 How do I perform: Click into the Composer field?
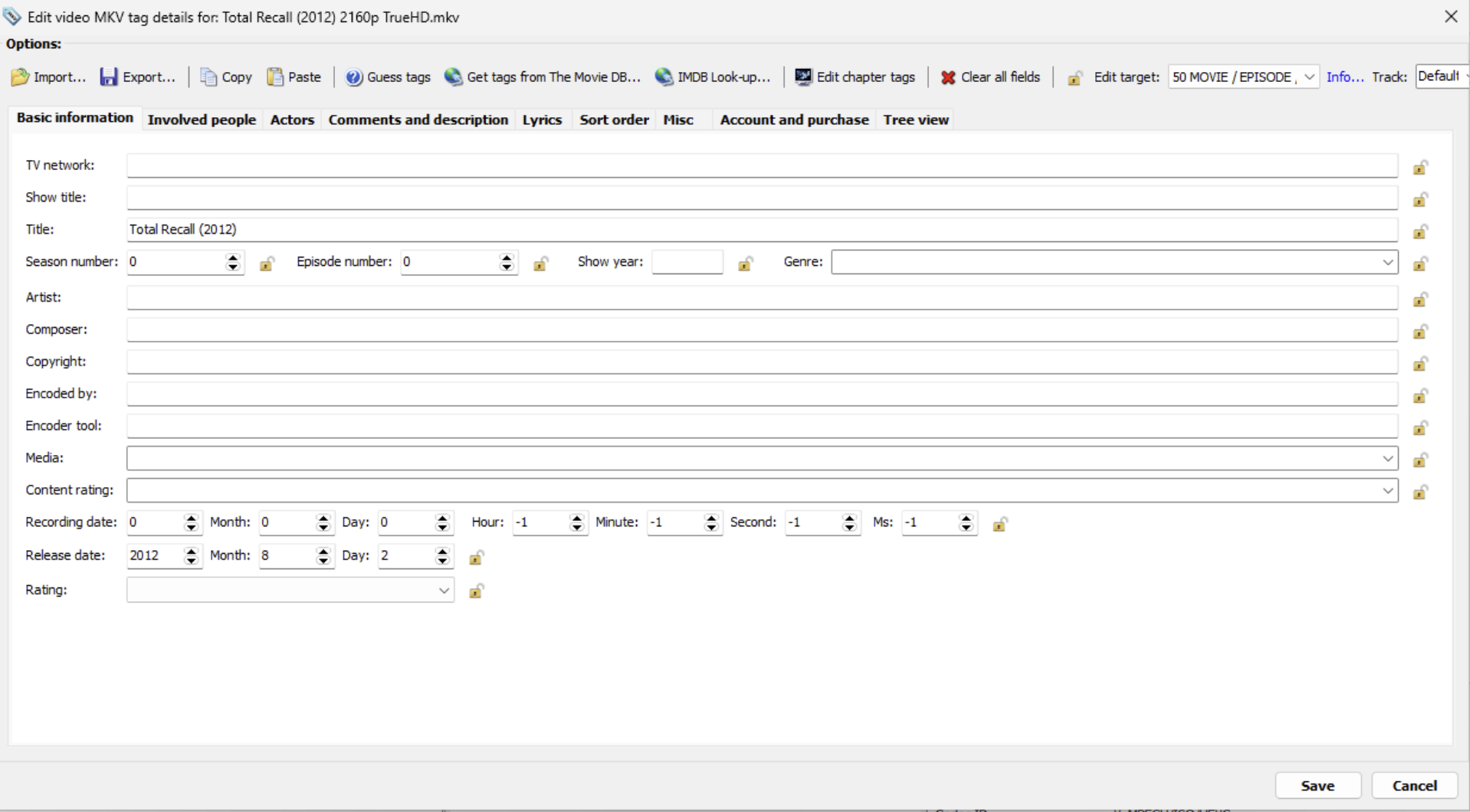[x=762, y=329]
